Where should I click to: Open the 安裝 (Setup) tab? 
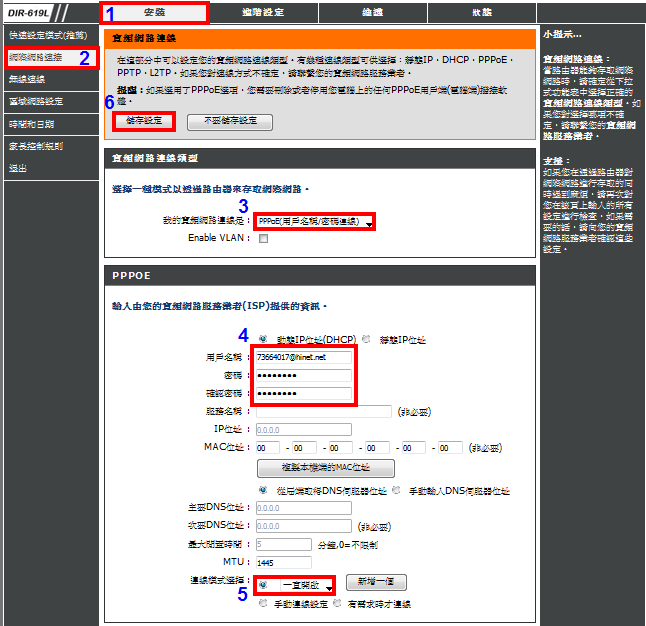[x=154, y=13]
